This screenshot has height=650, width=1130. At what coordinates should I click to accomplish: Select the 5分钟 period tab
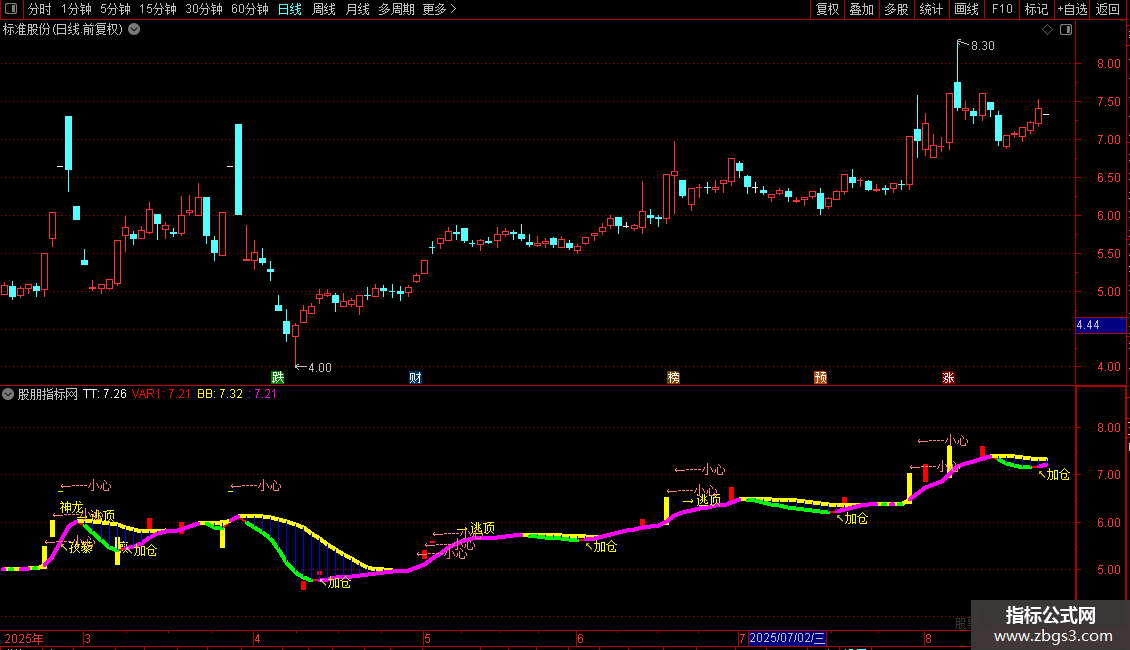115,9
